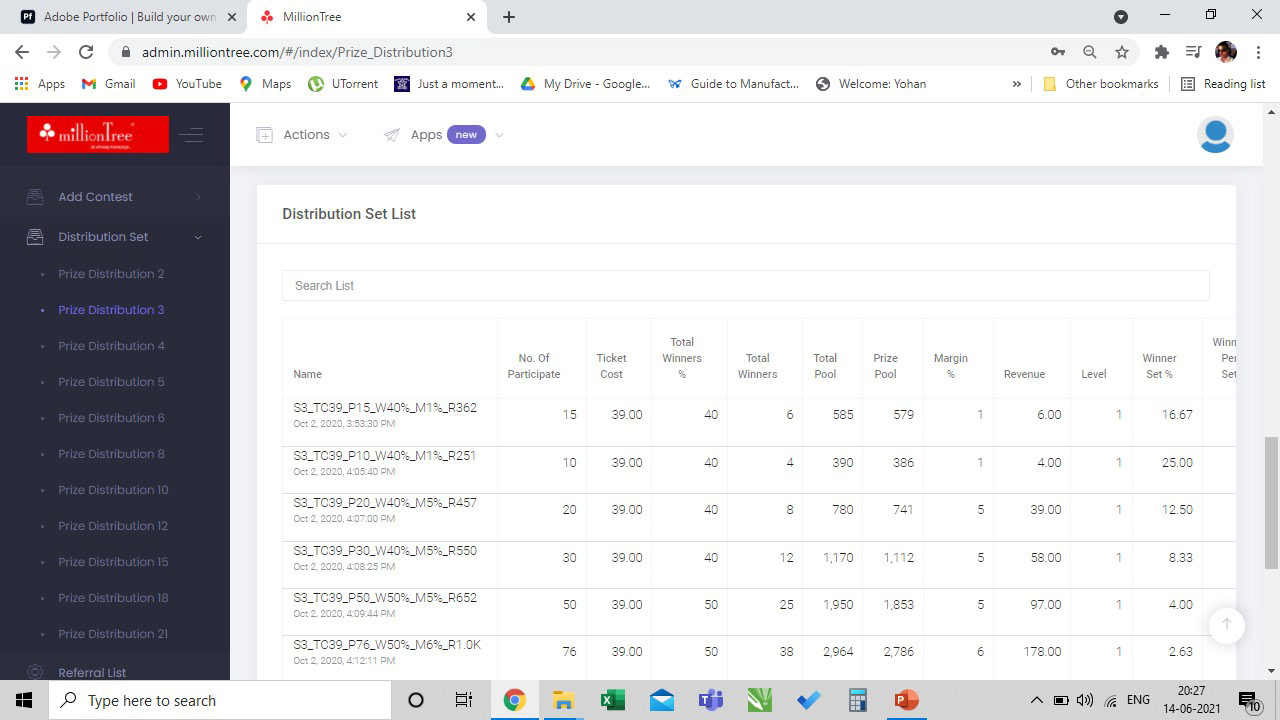Open Prize Distribution 2 in sidebar
The width and height of the screenshot is (1280, 720).
[x=111, y=274]
